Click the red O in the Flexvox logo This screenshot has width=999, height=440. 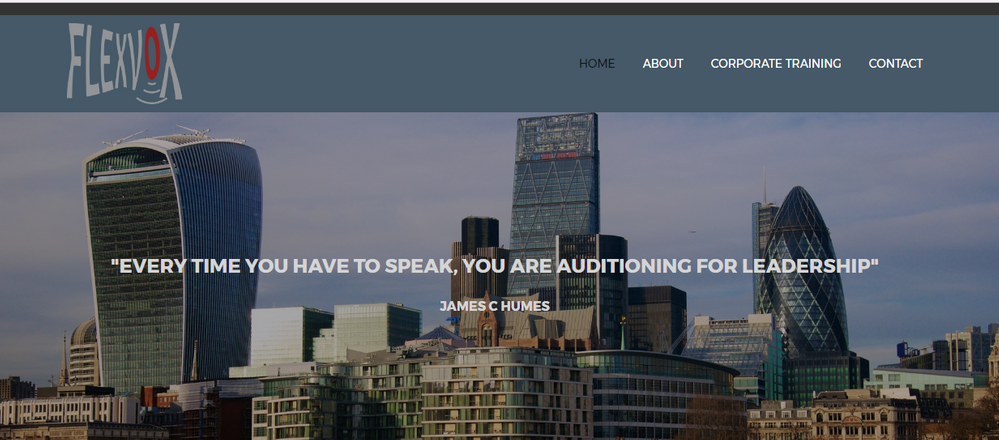152,53
